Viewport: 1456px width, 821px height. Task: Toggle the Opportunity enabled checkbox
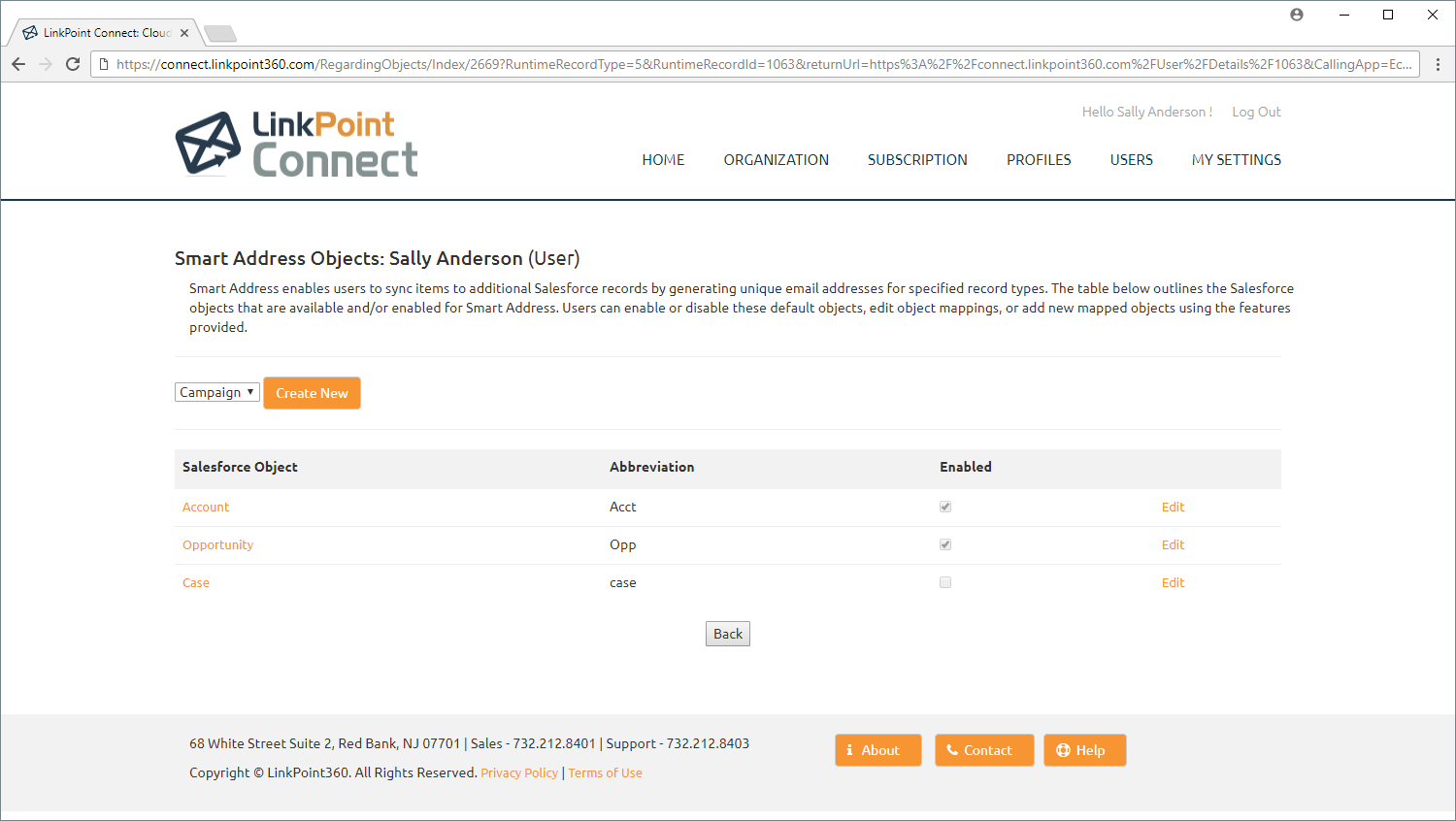[x=945, y=544]
